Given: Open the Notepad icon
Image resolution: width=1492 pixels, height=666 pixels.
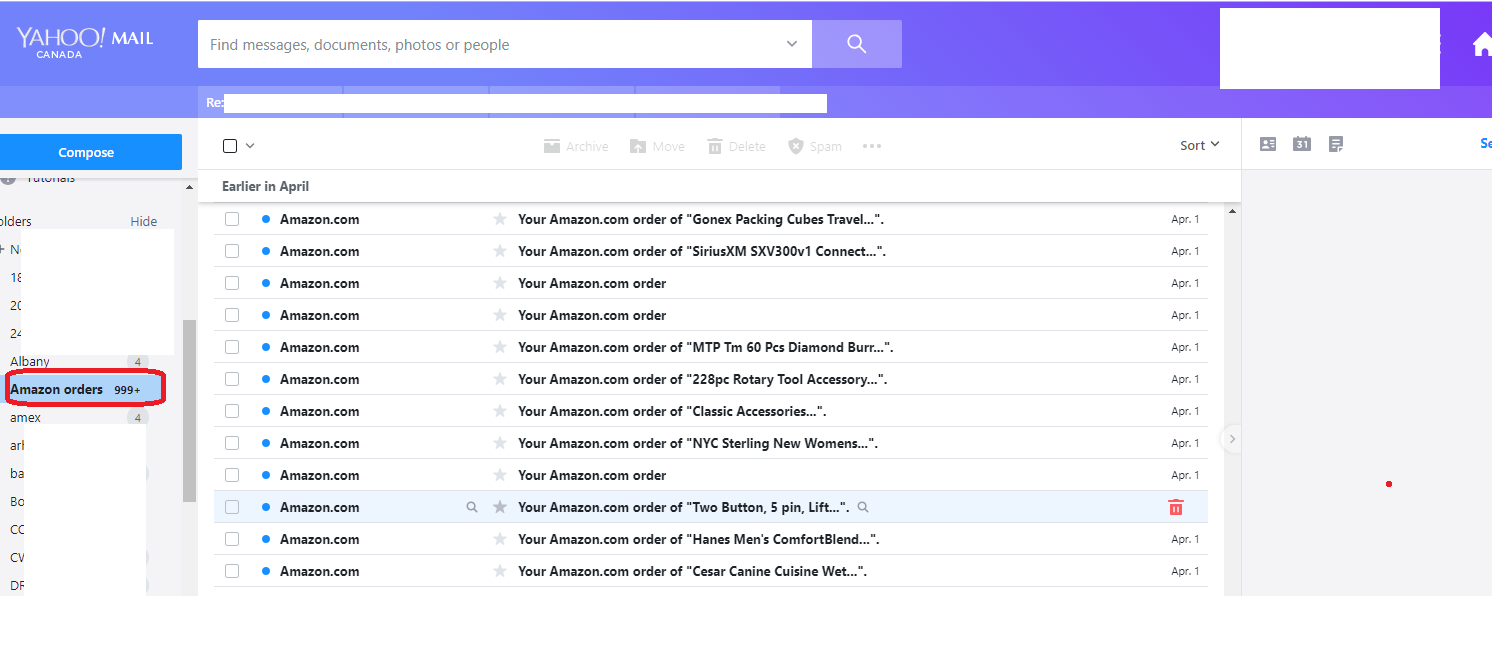Looking at the screenshot, I should point(1336,144).
